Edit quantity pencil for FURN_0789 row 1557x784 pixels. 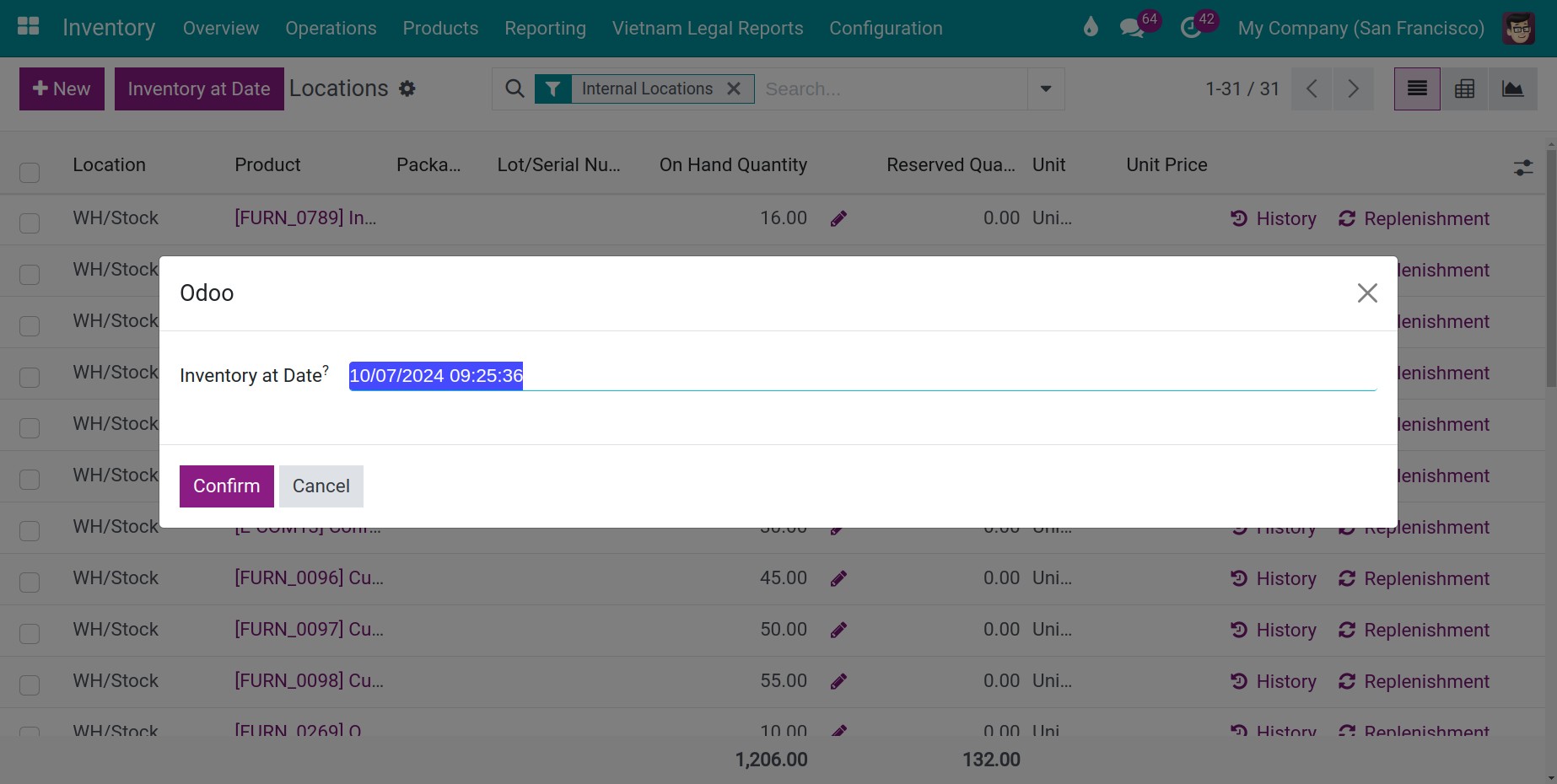(x=838, y=219)
